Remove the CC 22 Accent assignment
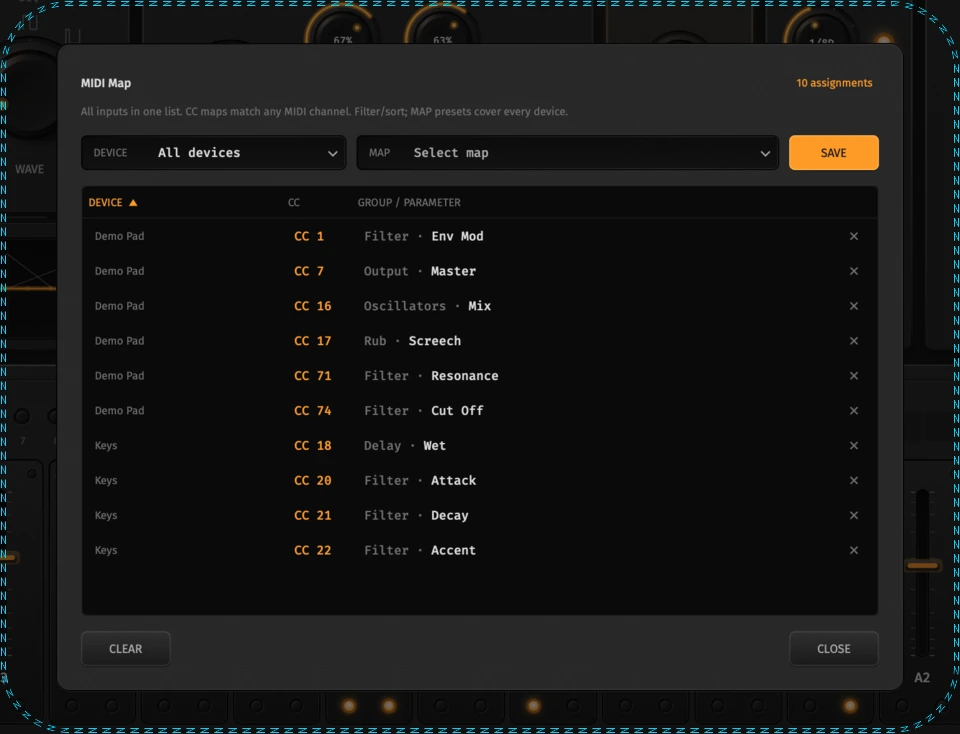 853,550
